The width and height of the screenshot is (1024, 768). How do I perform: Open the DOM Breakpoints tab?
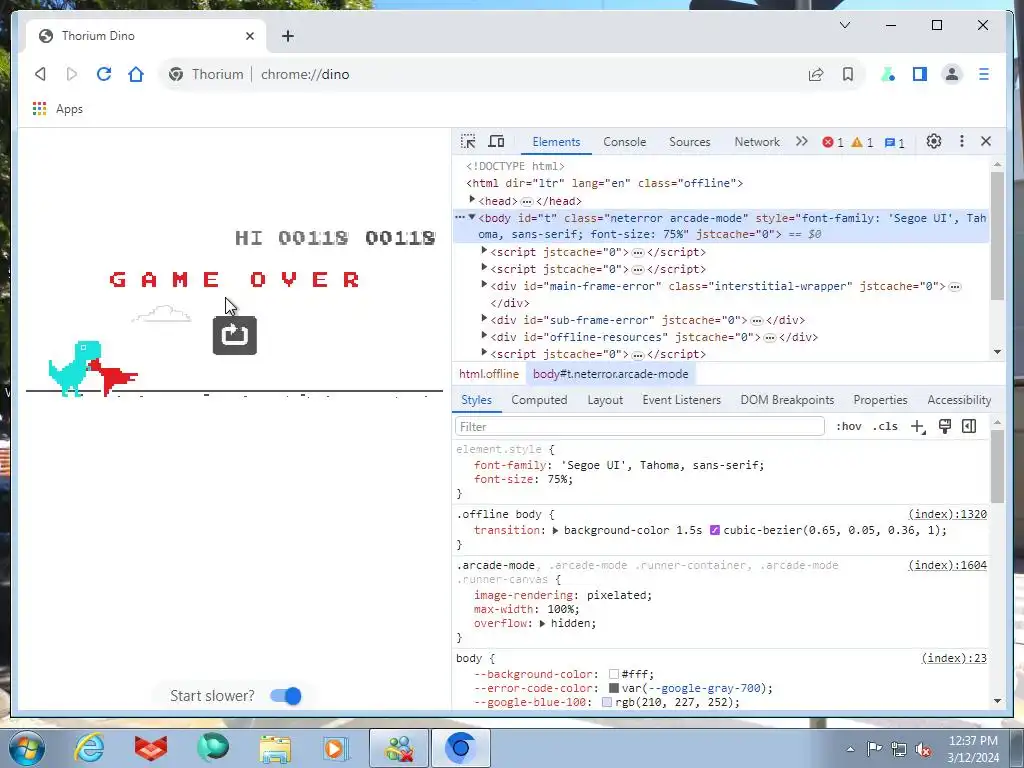pyautogui.click(x=787, y=400)
